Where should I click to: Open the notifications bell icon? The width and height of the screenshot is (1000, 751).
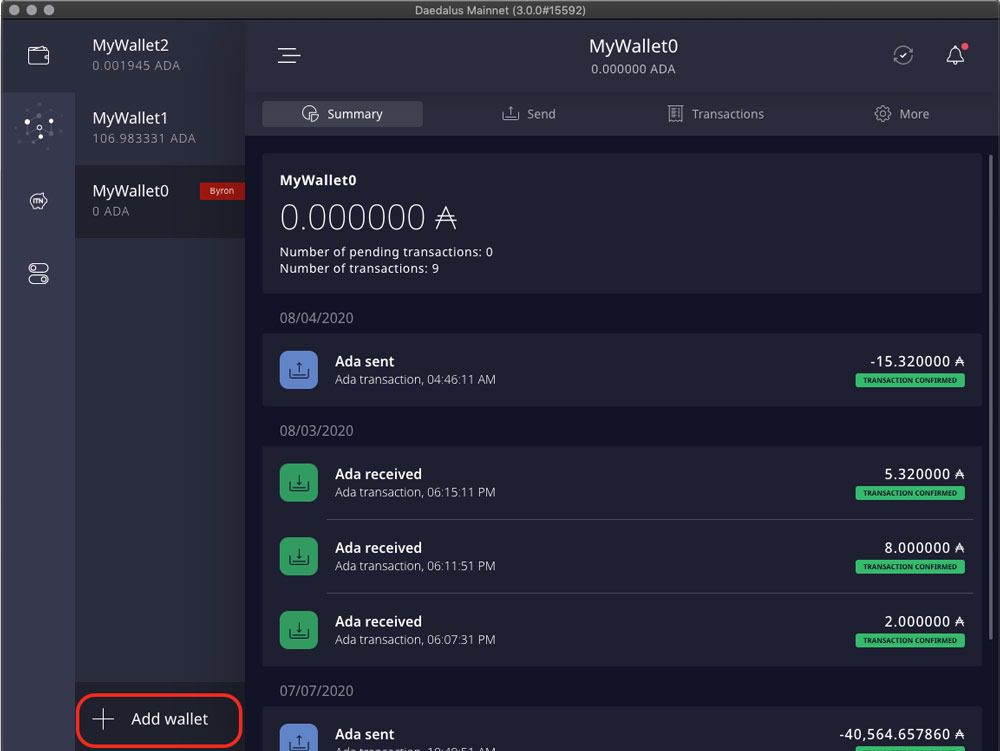click(955, 56)
